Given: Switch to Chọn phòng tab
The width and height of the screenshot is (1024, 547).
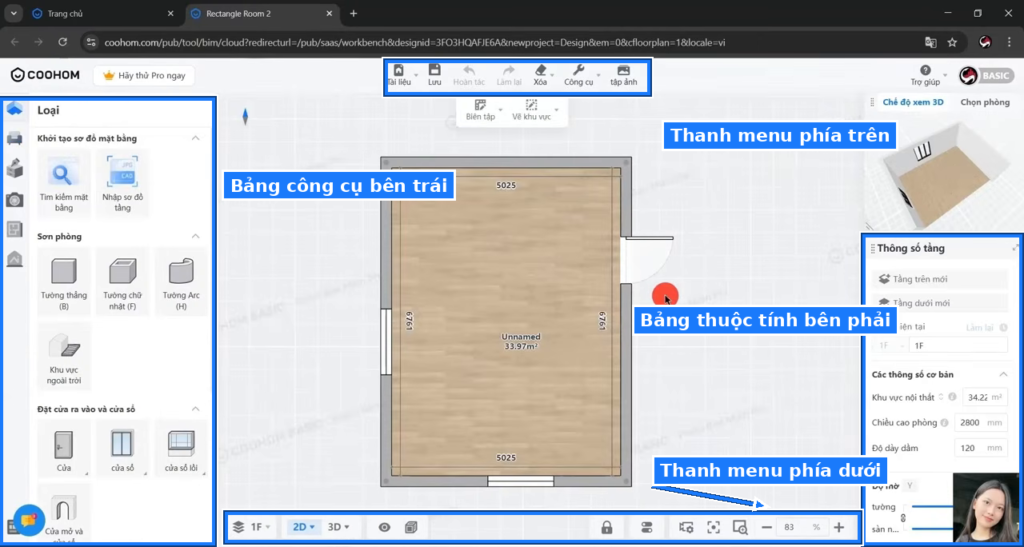Looking at the screenshot, I should (x=985, y=102).
